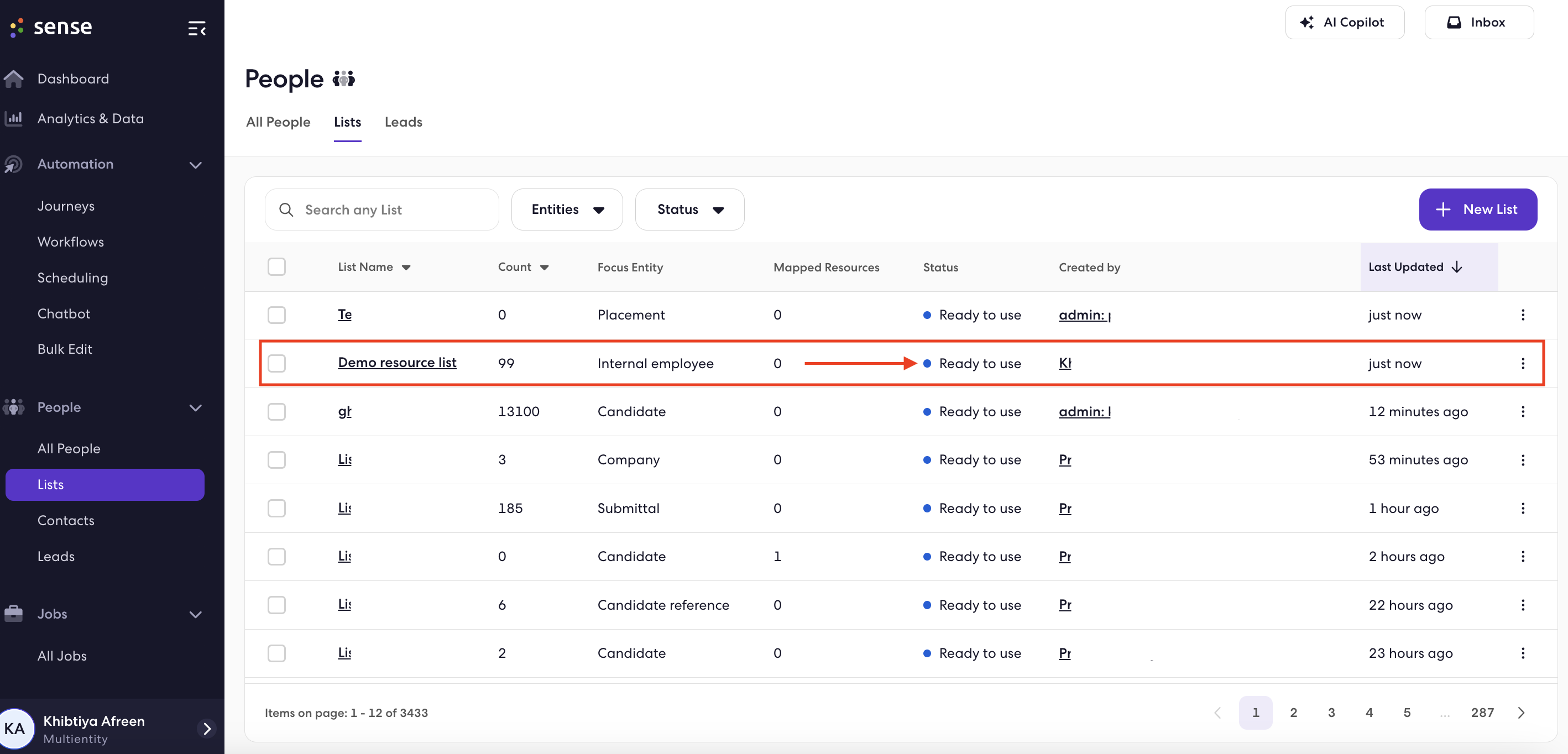
Task: Open Scheduling in sidebar
Action: 72,278
